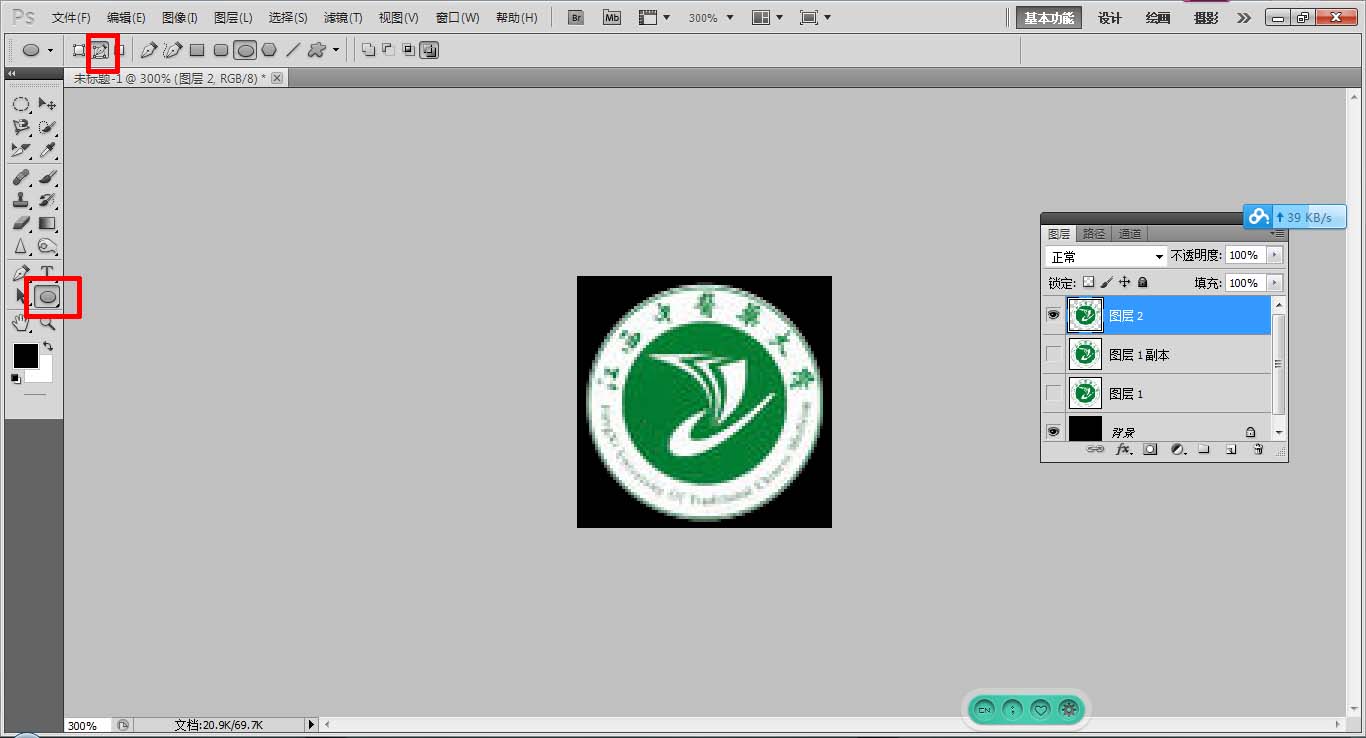Pick Line shape in options bar

click(293, 50)
